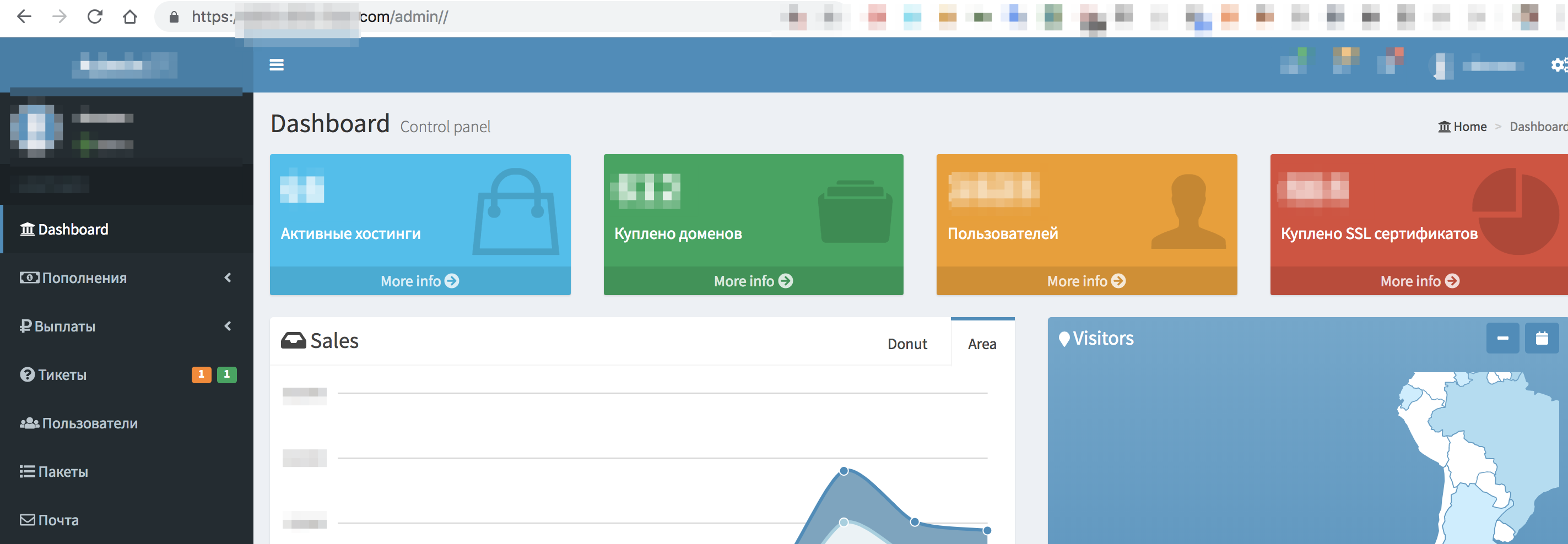This screenshot has height=544, width=1568.
Task: Click the Куплено SSL сертификатов card title
Action: click(x=1380, y=234)
